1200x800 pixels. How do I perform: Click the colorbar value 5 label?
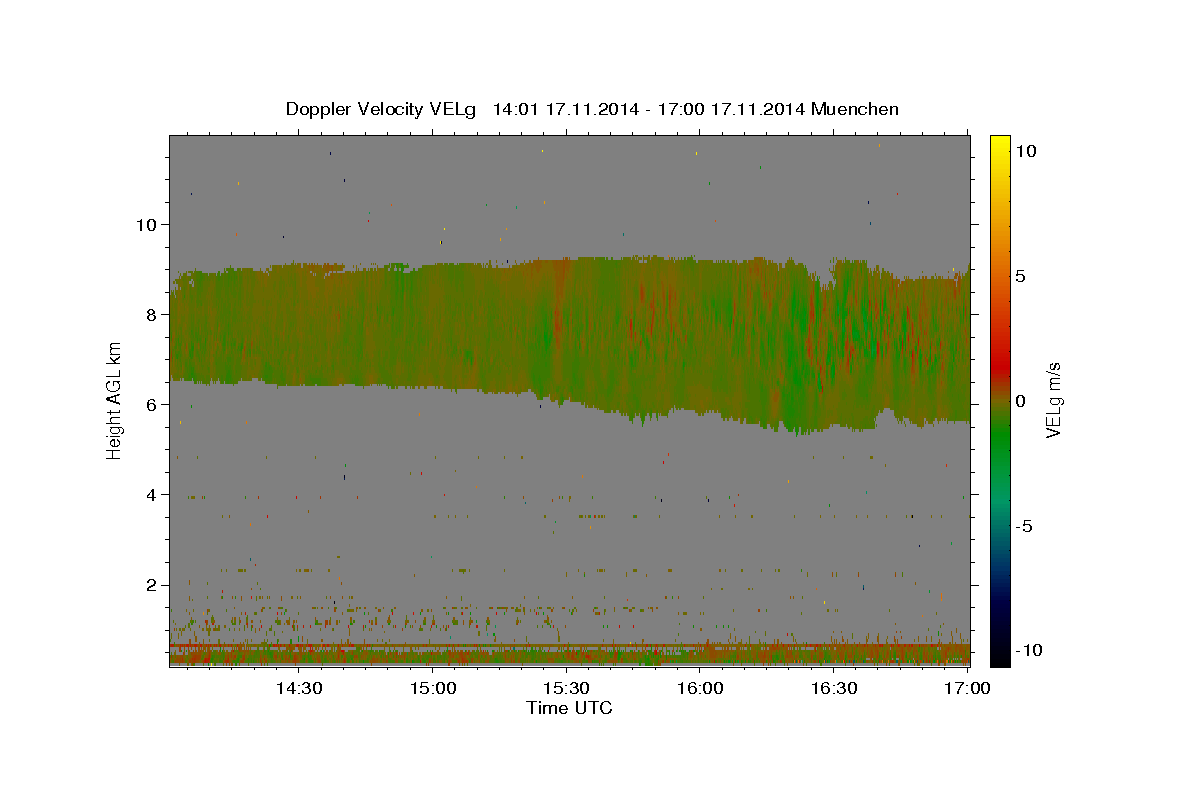[1021, 276]
